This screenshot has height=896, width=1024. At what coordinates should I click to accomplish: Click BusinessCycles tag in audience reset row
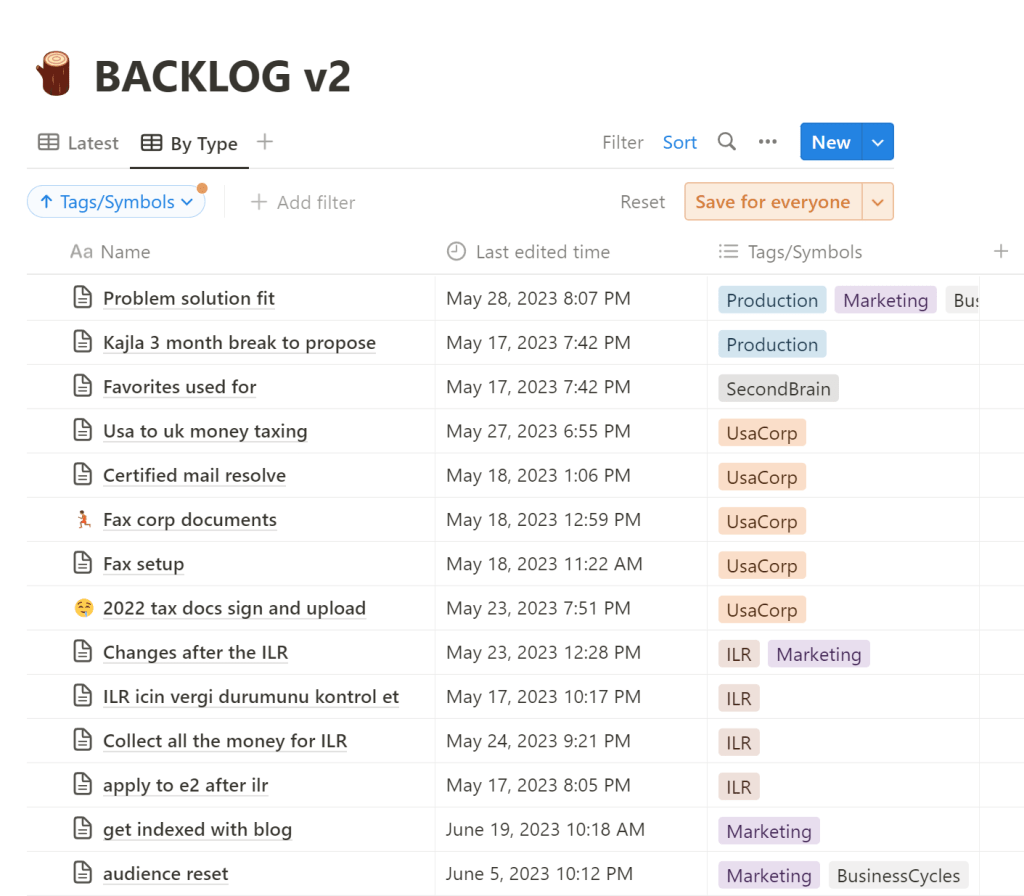coord(898,875)
